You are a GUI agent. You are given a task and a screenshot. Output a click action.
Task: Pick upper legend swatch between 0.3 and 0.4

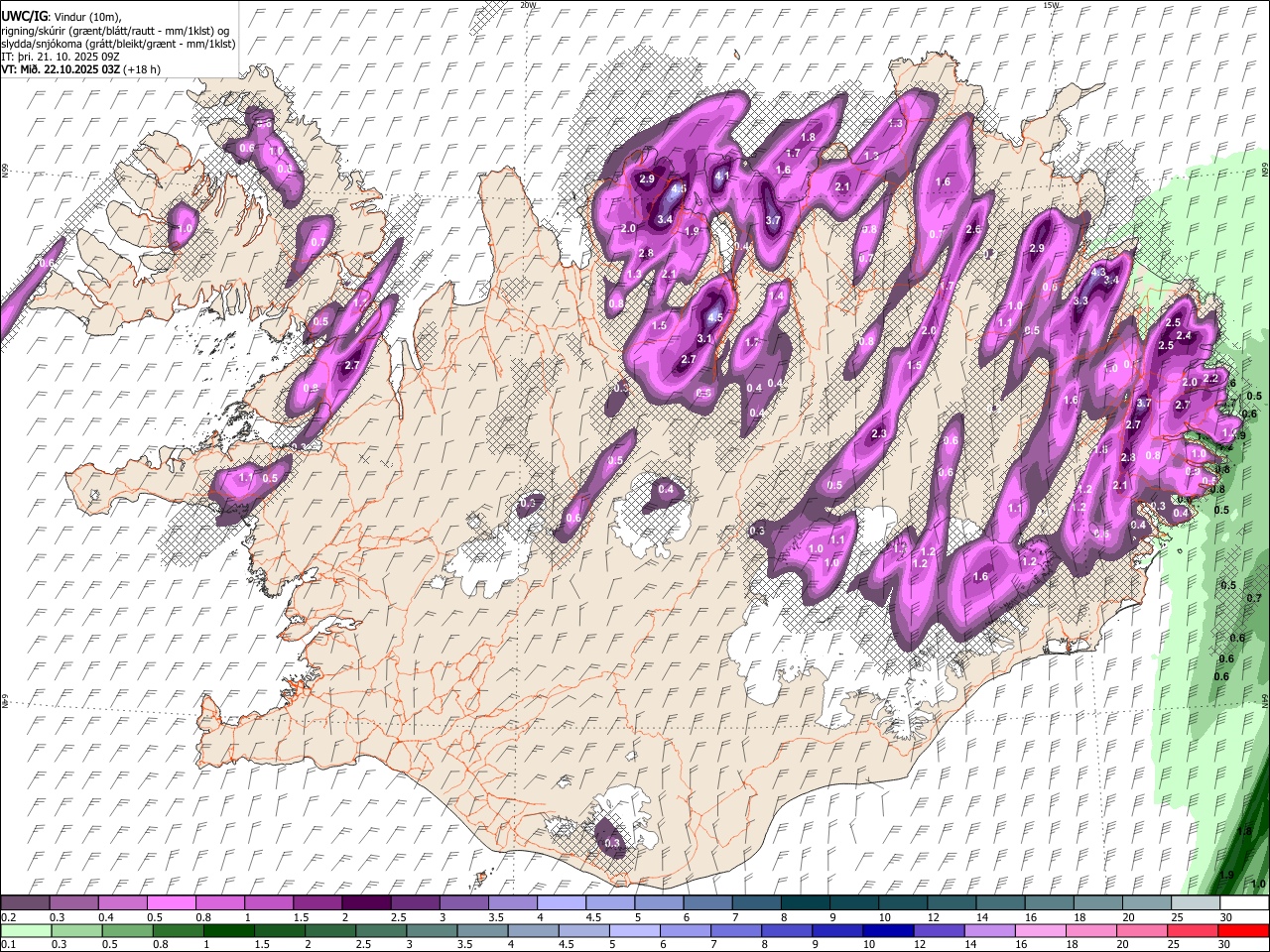pyautogui.click(x=74, y=902)
